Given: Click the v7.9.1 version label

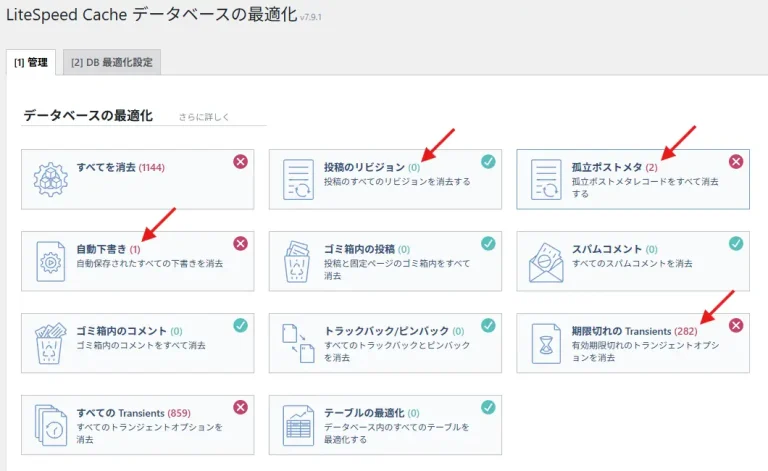Looking at the screenshot, I should click(311, 17).
